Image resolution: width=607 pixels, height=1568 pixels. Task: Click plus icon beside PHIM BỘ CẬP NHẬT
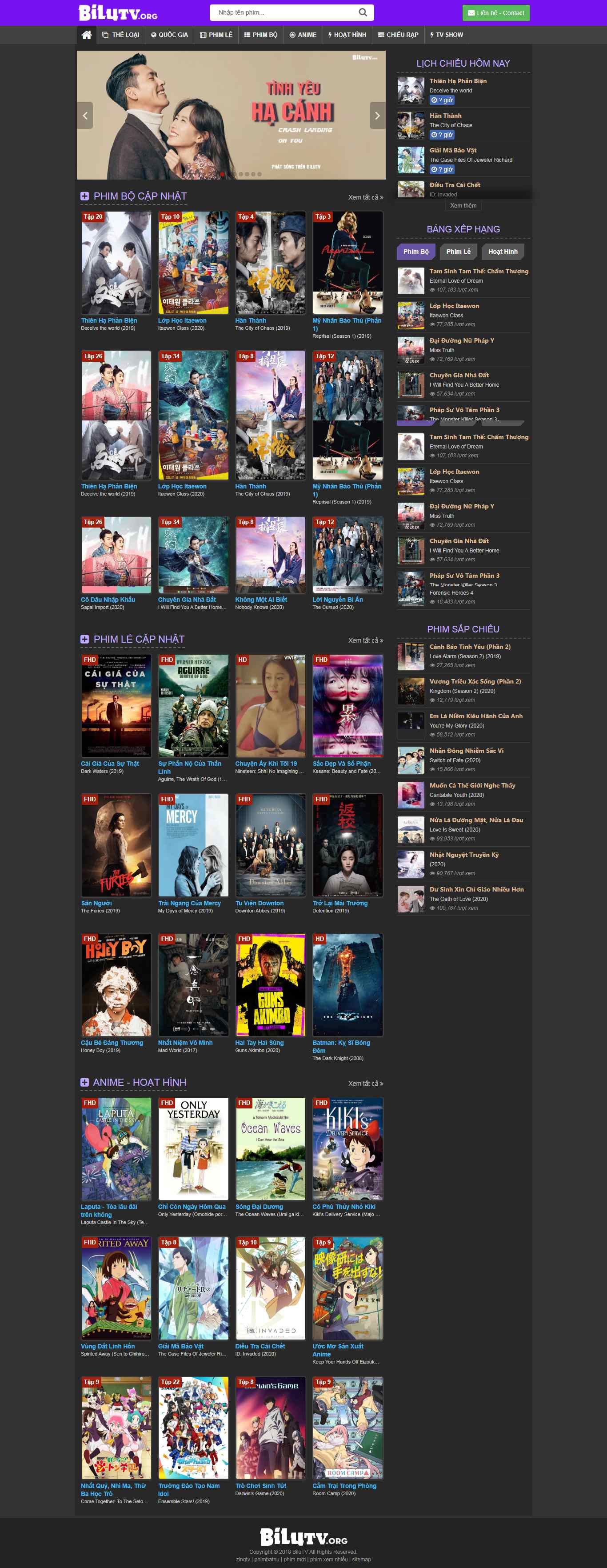[x=84, y=196]
